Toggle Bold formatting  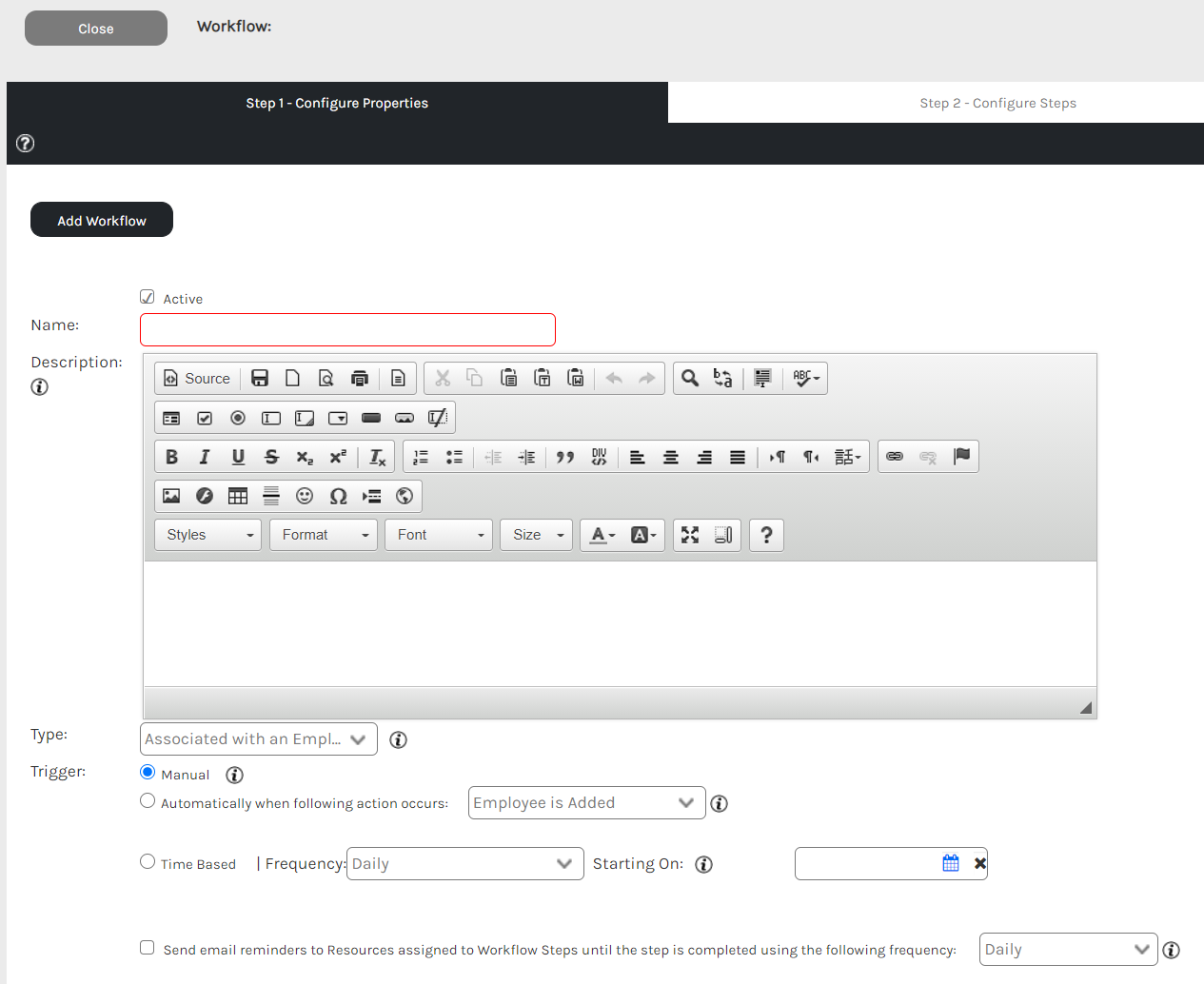click(x=171, y=457)
